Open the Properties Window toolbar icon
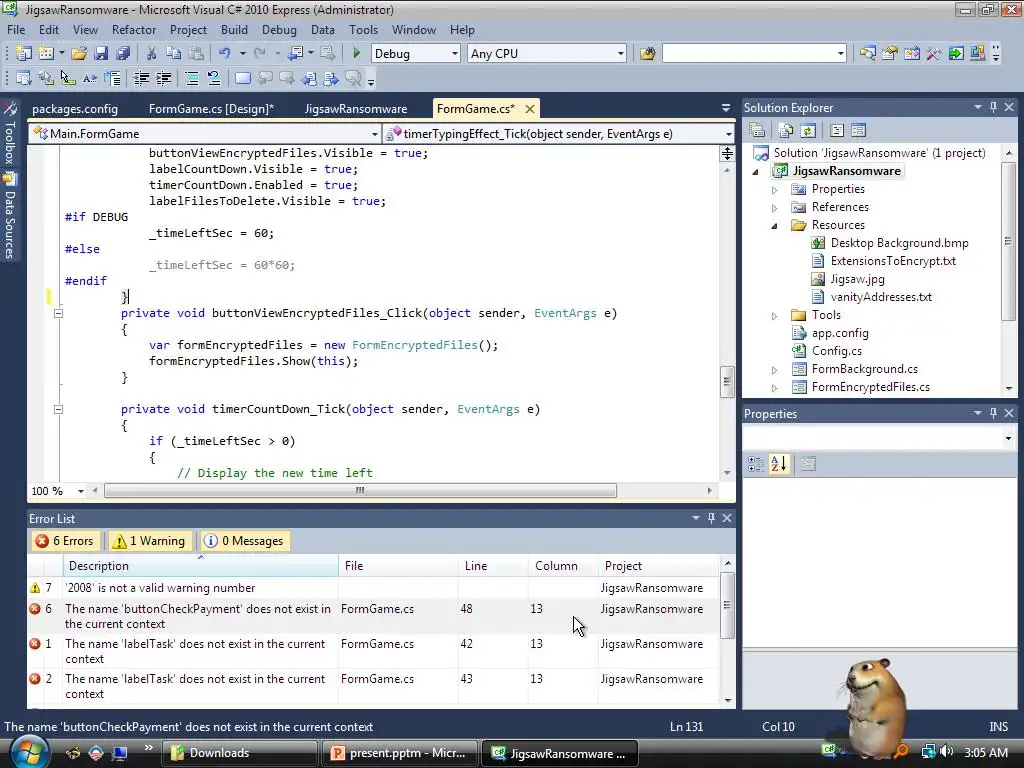This screenshot has width=1024, height=768. [889, 54]
